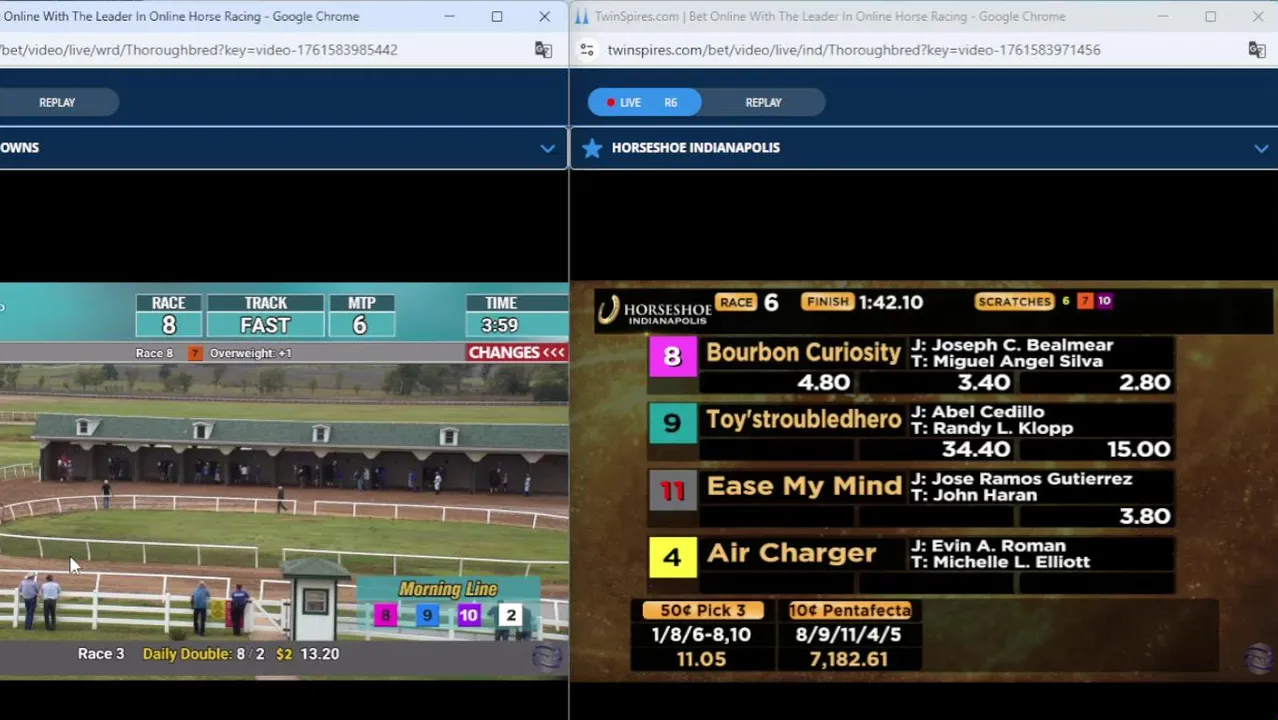Screen dimensions: 1278x720
Task: Click show payout 3.80 for Ease My Mind
Action: 1144,516
